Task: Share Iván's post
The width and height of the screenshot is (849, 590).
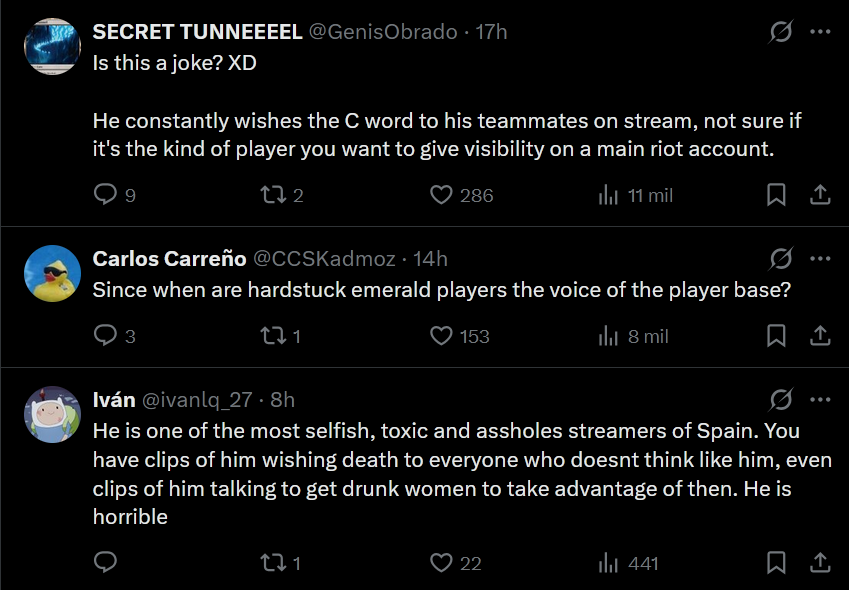Action: pos(819,563)
